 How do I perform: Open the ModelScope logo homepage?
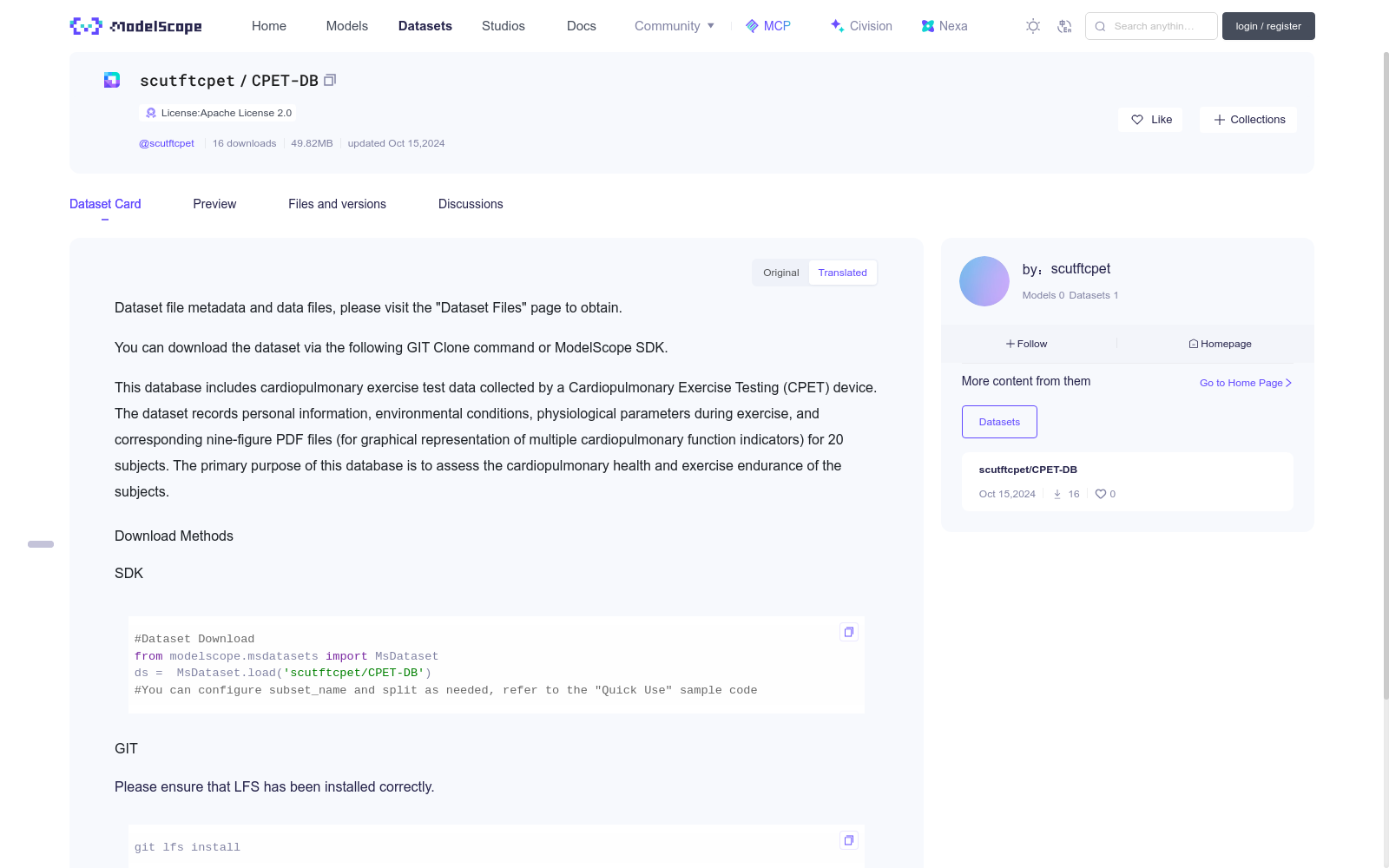click(136, 26)
